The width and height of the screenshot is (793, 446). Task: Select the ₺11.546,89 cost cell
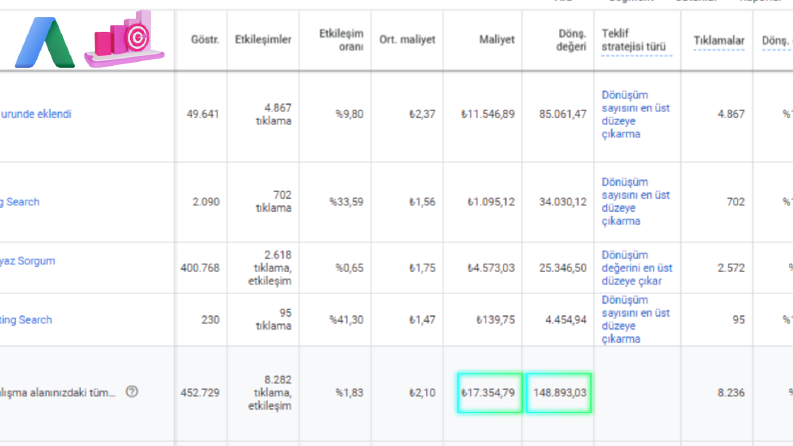(488, 114)
